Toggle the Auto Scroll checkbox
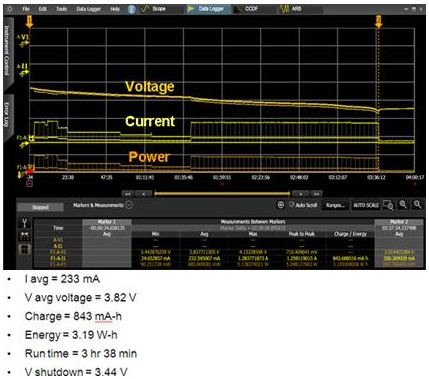Screen dimensions: 429x379 292,205
